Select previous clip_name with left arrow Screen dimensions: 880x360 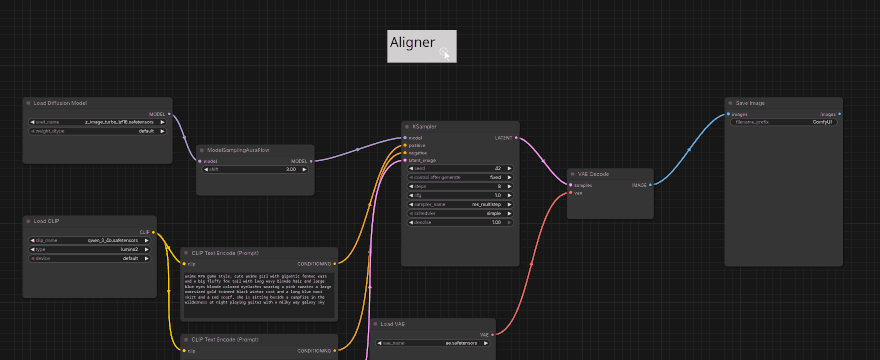pyautogui.click(x=33, y=240)
